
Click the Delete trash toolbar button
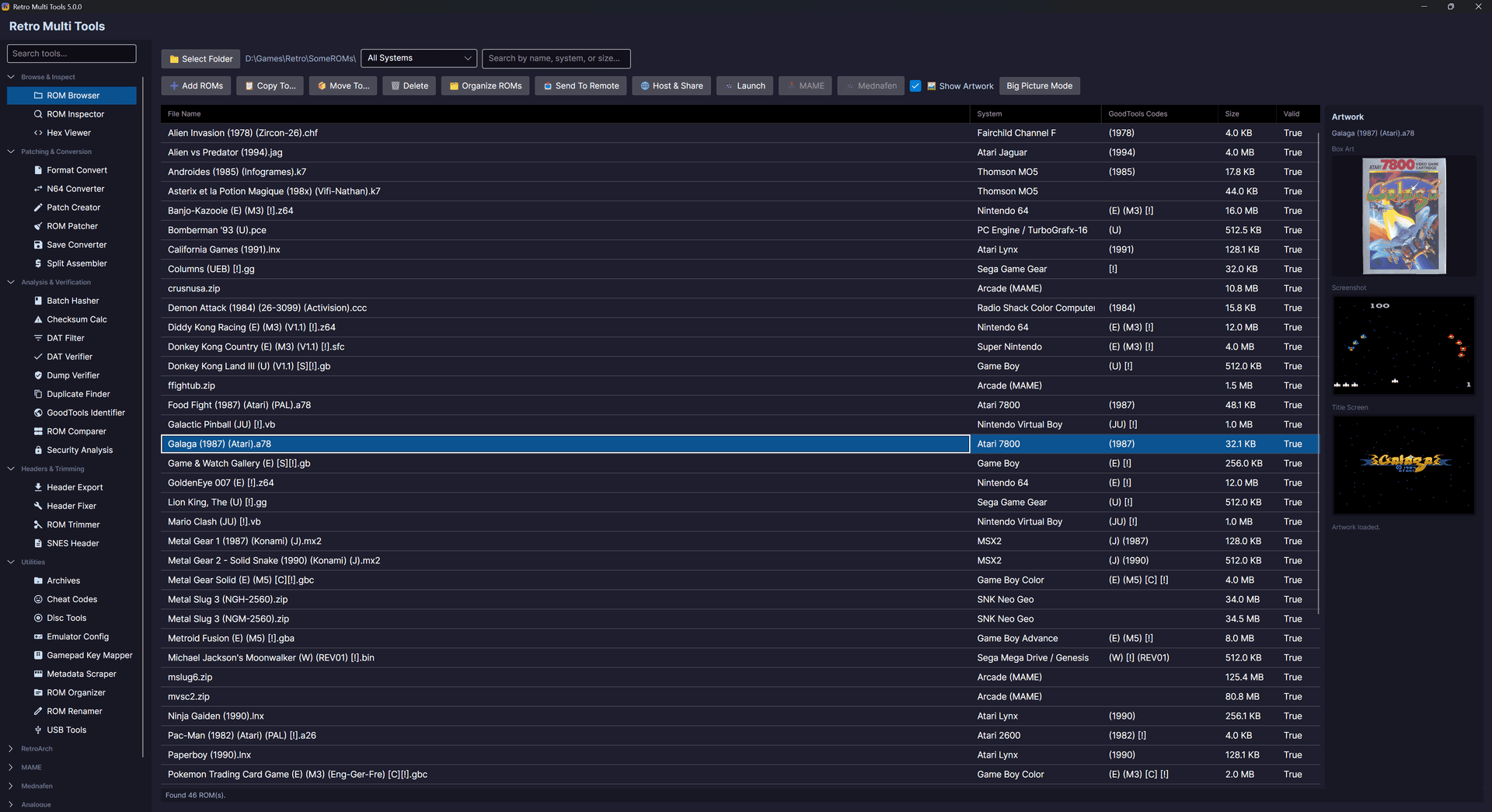pos(409,86)
